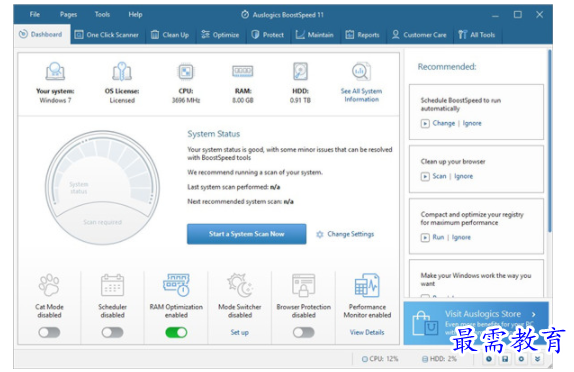Click the RAM Optimization icon
The width and height of the screenshot is (574, 372).
point(176,285)
